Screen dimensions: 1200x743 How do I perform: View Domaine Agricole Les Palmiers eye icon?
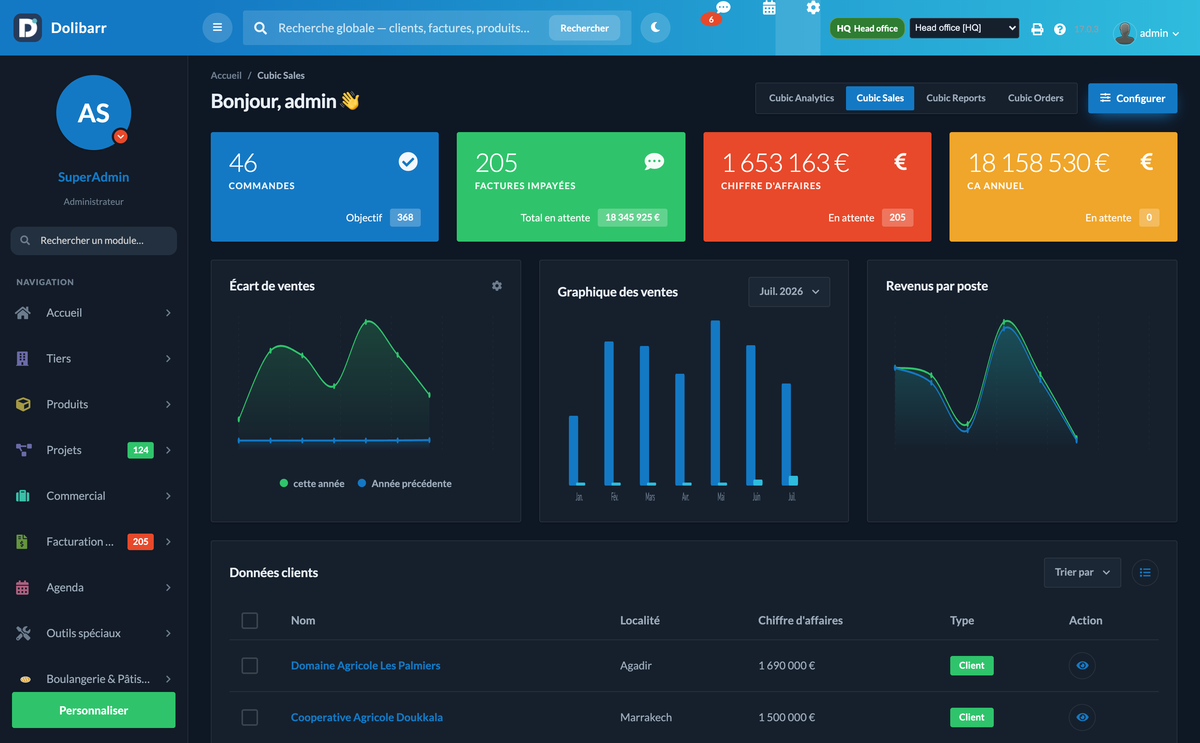1082,665
